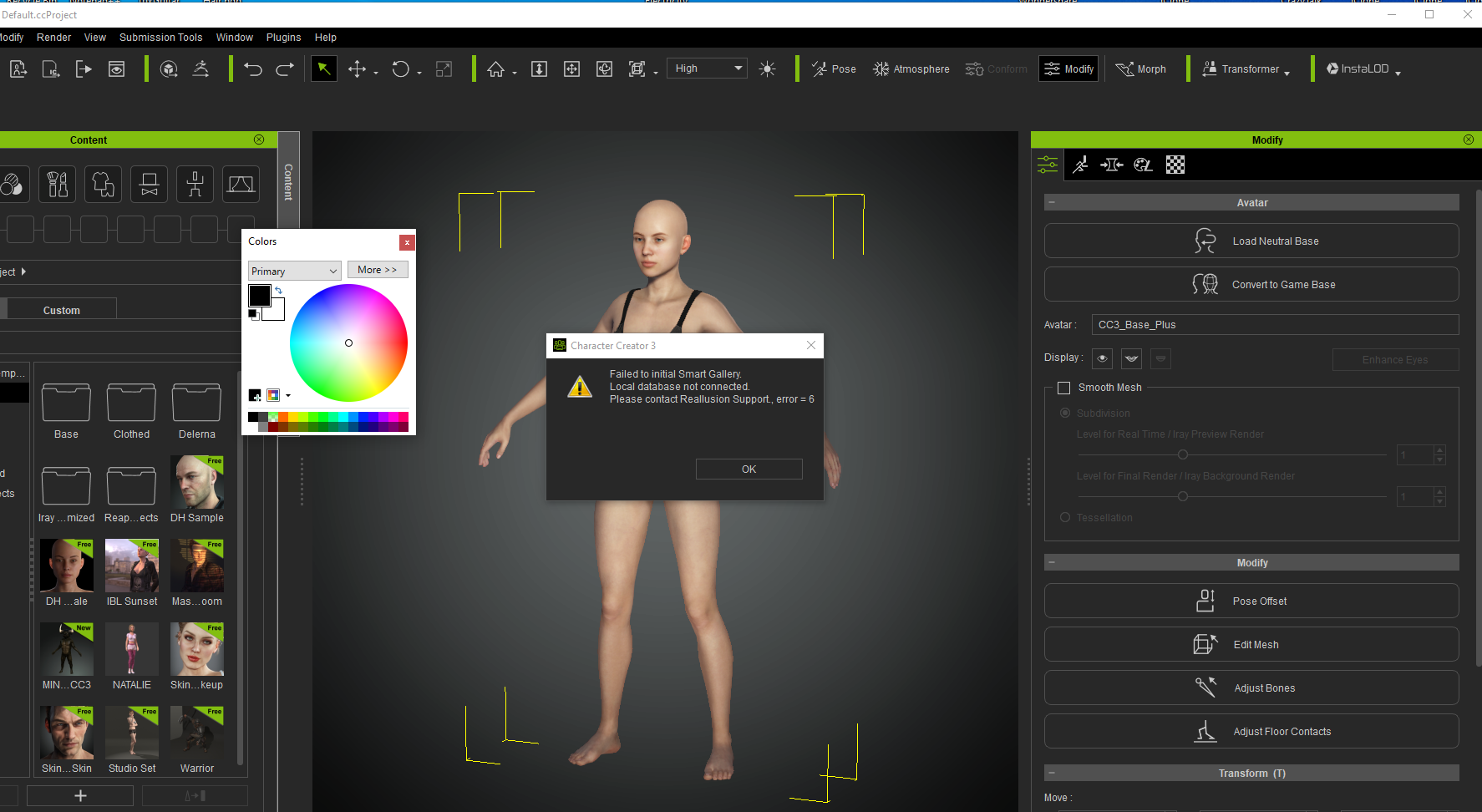Click More >> in Colors dialog
The height and width of the screenshot is (812, 1482).
pyautogui.click(x=378, y=269)
